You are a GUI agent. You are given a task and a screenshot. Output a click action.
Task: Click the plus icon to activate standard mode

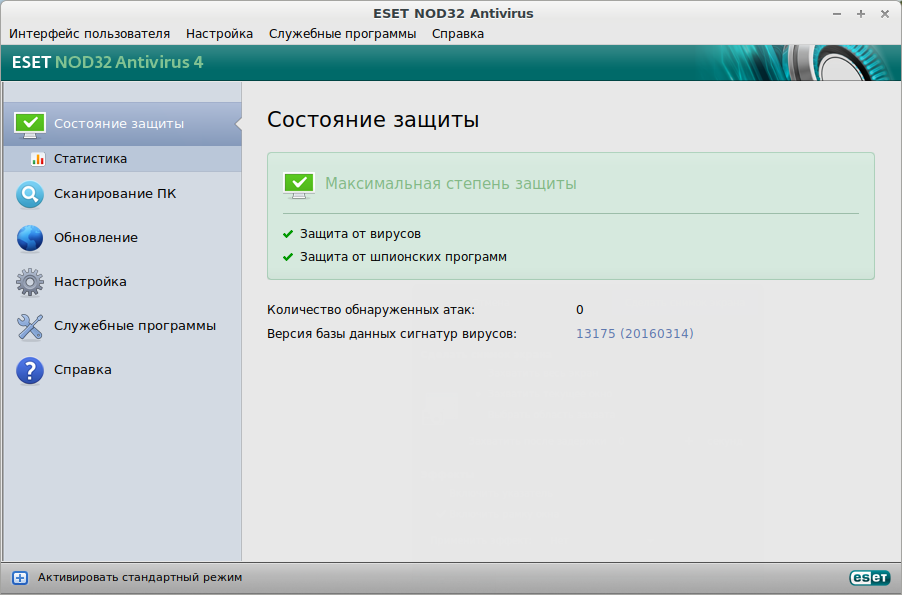click(19, 577)
